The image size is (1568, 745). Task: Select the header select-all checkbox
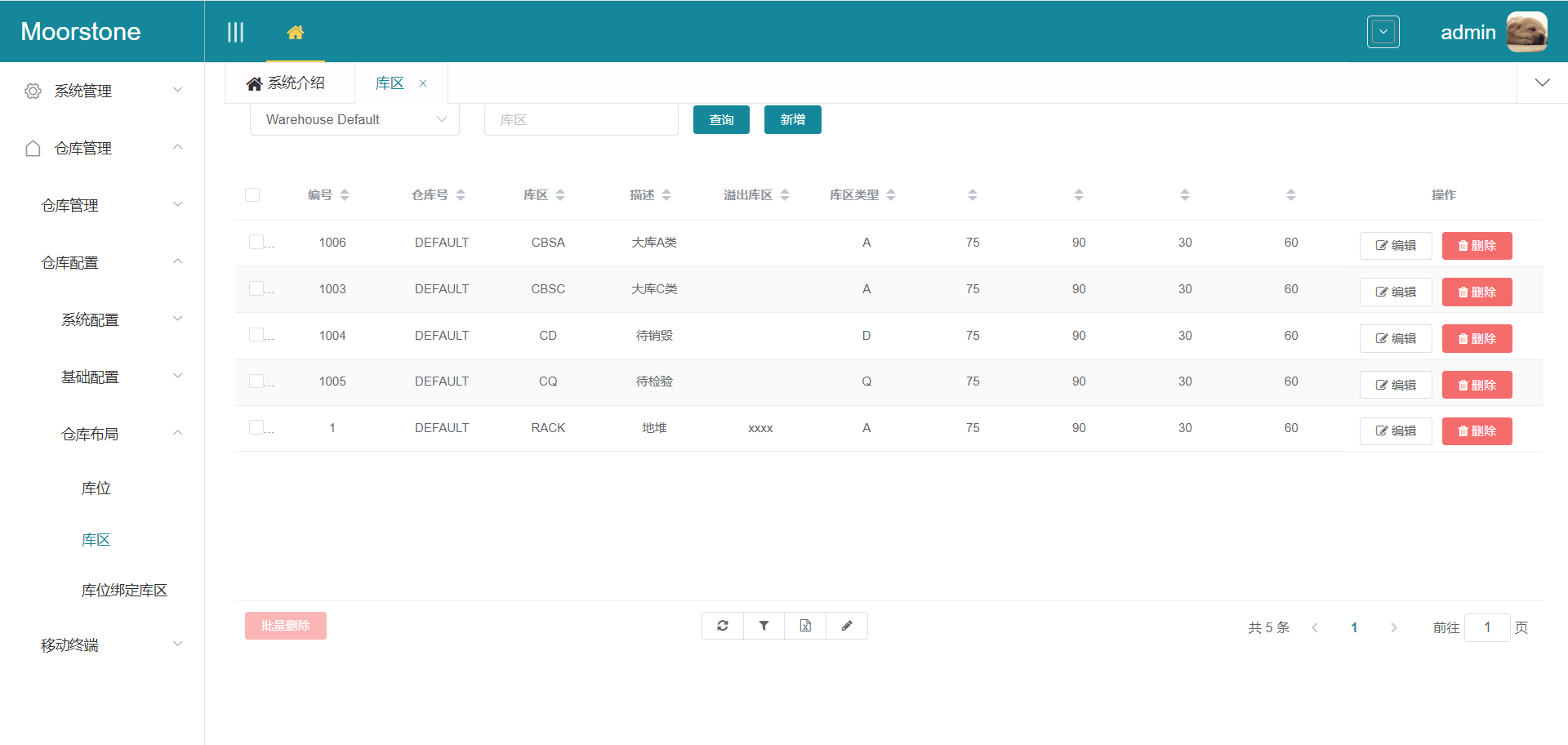click(x=252, y=195)
